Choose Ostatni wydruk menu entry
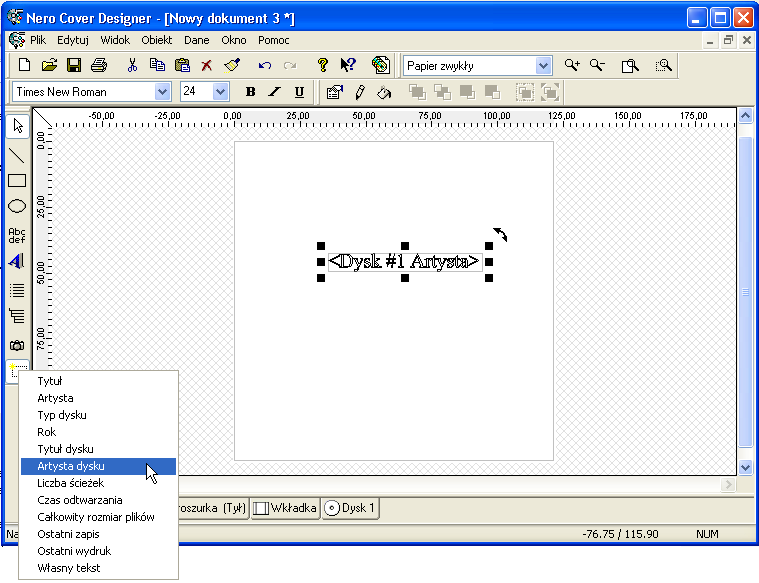 [x=98, y=551]
